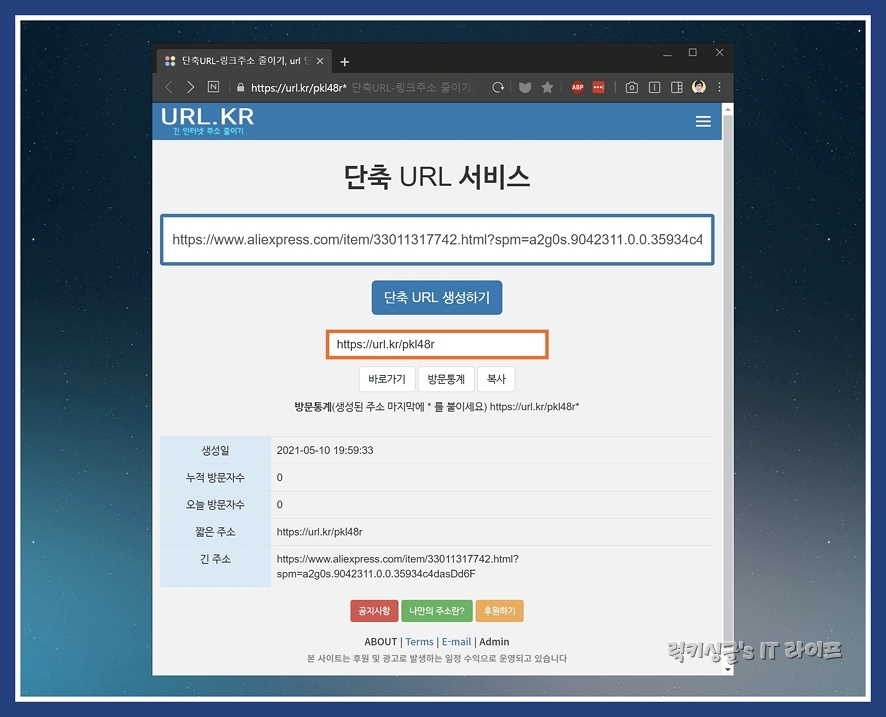Select the 단축URL-링크주소 줄이기 tab

(240, 59)
